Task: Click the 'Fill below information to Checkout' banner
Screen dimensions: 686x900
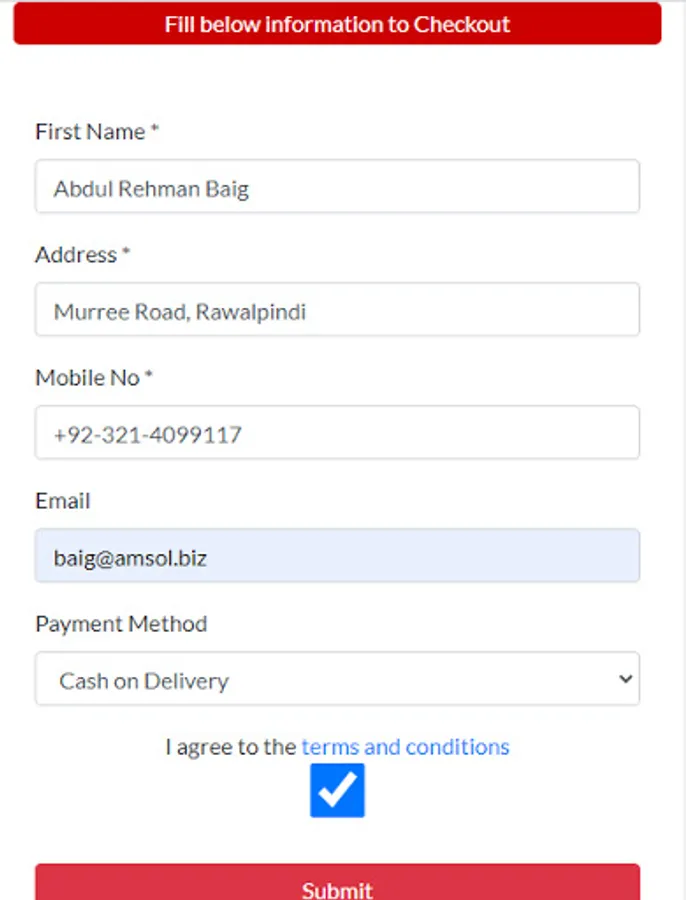Action: tap(337, 24)
